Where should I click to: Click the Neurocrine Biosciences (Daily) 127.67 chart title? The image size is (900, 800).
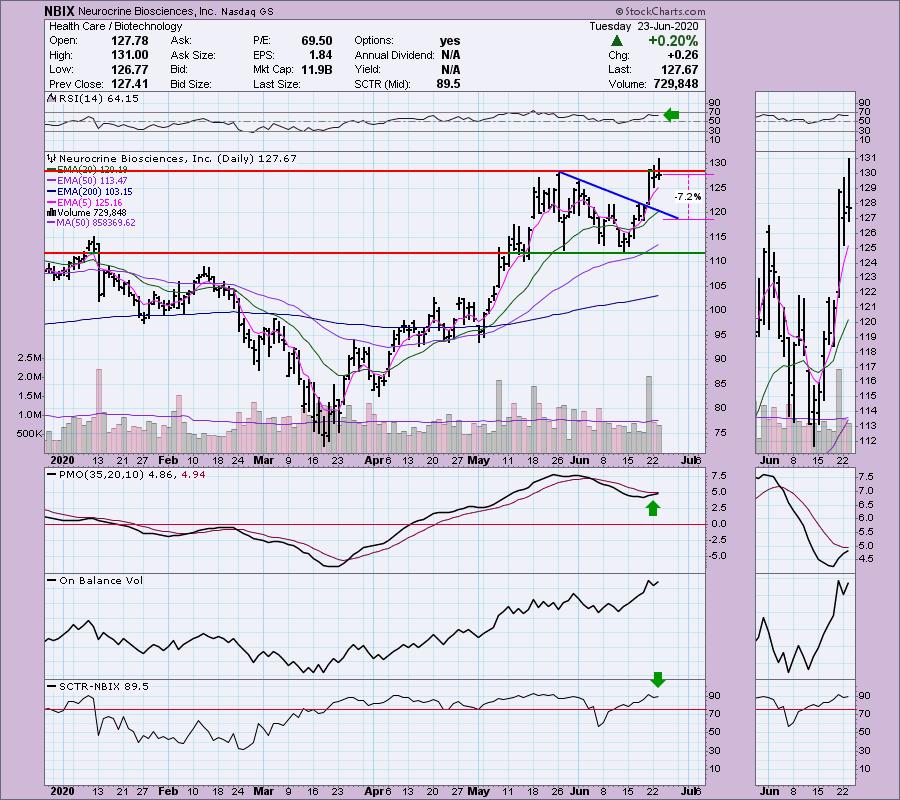pos(178,158)
